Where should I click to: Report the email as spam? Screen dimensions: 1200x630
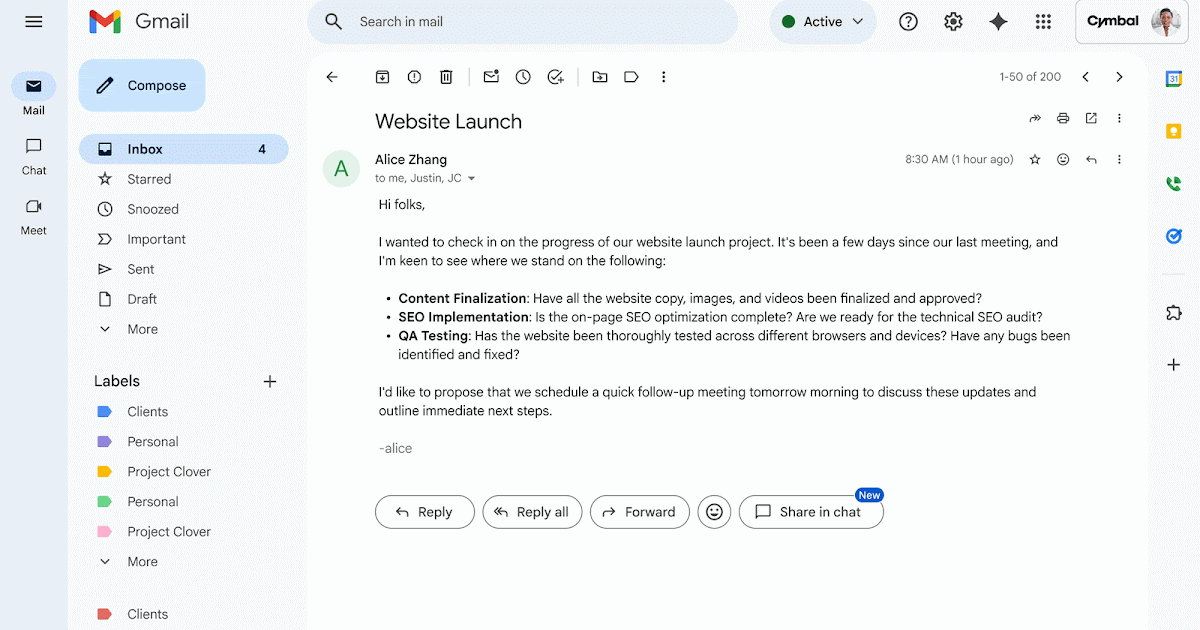click(414, 77)
